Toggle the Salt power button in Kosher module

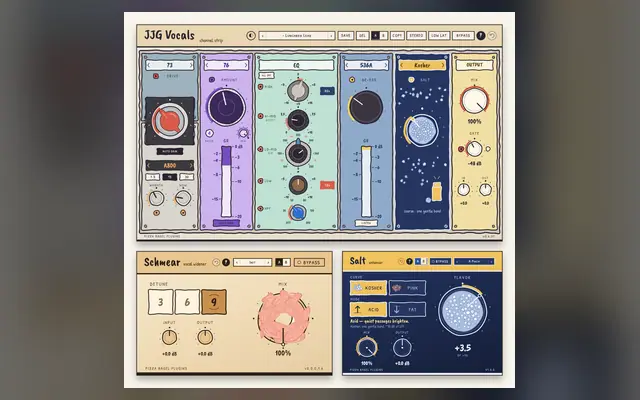411,80
